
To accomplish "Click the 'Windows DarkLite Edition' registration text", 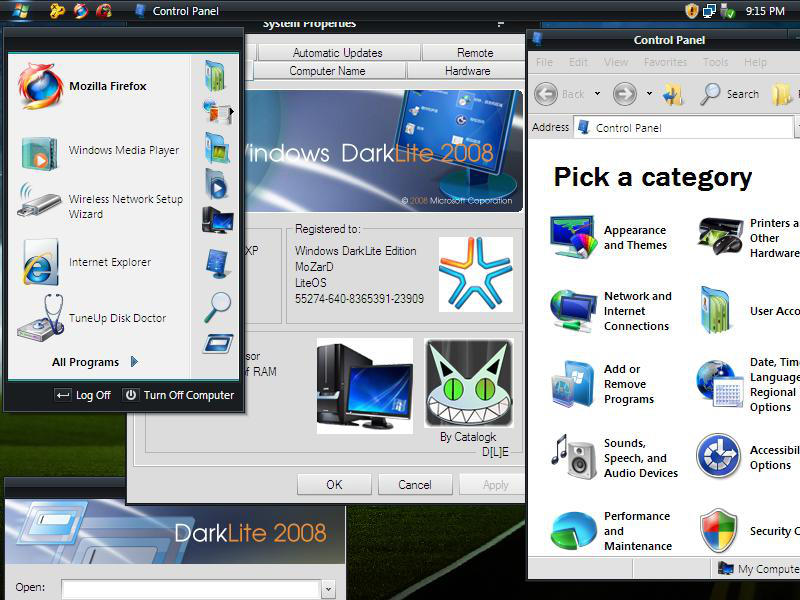I will pyautogui.click(x=356, y=251).
